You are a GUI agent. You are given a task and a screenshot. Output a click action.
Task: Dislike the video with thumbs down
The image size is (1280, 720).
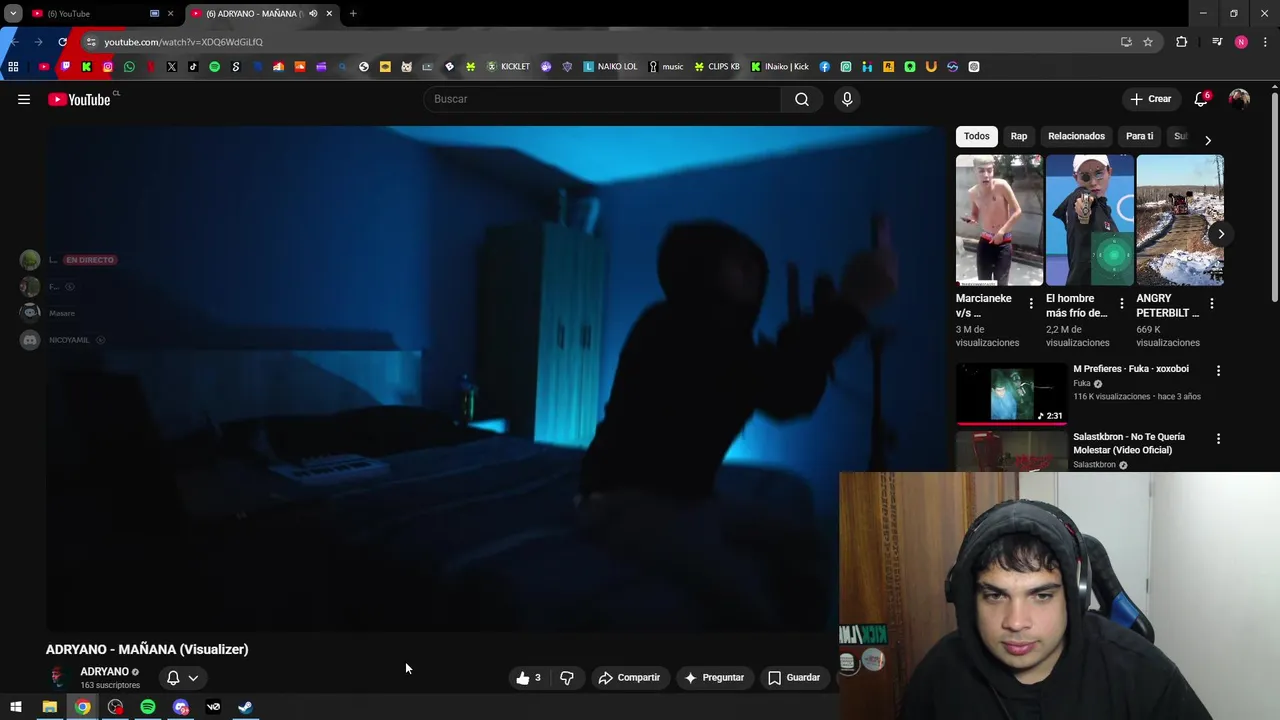tap(567, 678)
